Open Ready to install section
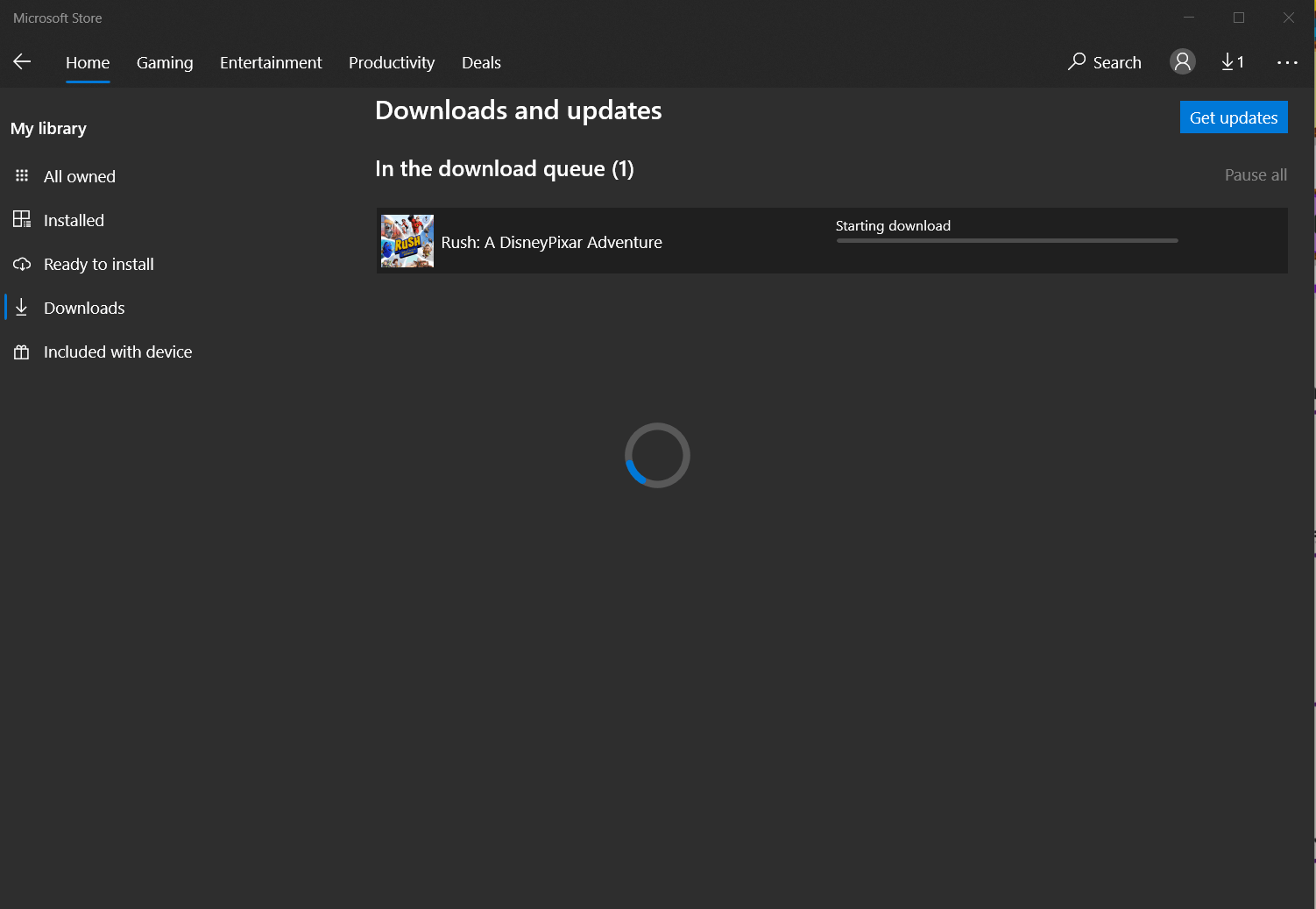 [99, 264]
